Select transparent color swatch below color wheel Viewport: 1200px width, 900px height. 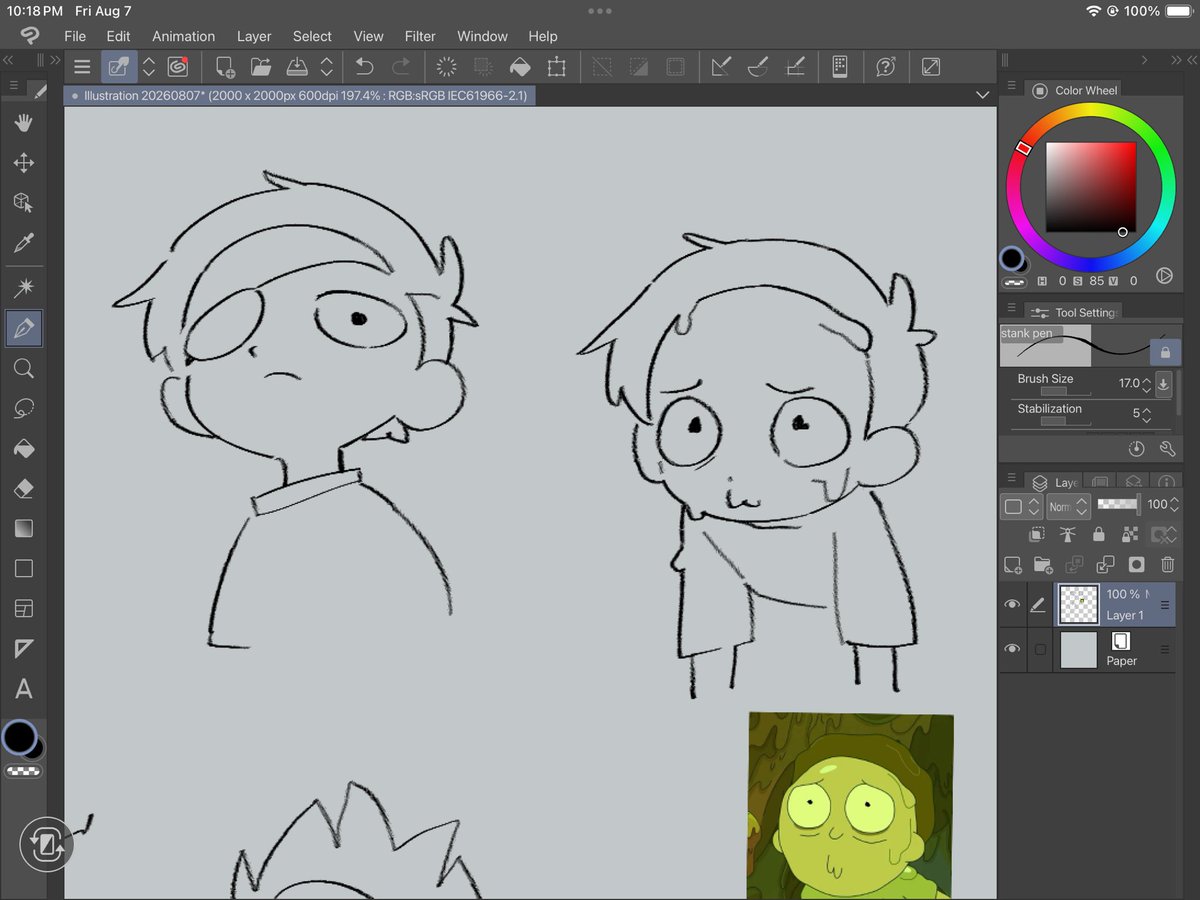click(x=1014, y=282)
